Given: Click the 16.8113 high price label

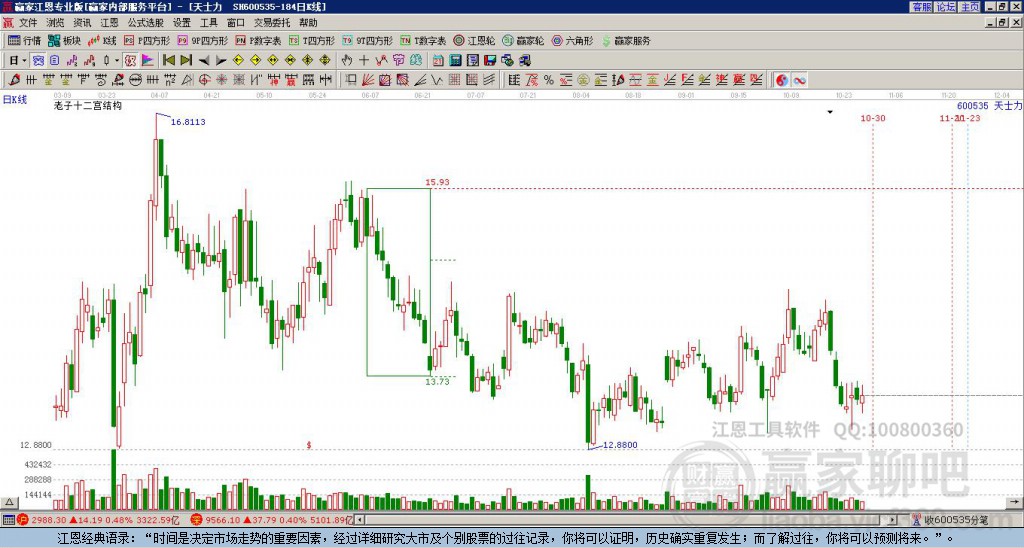Looking at the screenshot, I should click(188, 122).
